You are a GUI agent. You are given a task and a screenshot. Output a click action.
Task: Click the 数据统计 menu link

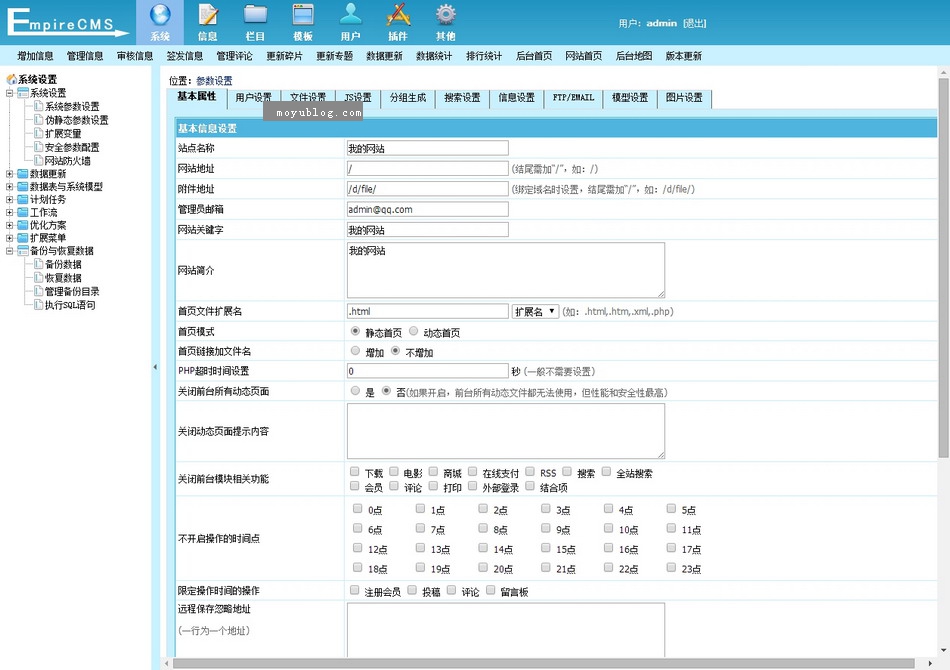[x=434, y=56]
